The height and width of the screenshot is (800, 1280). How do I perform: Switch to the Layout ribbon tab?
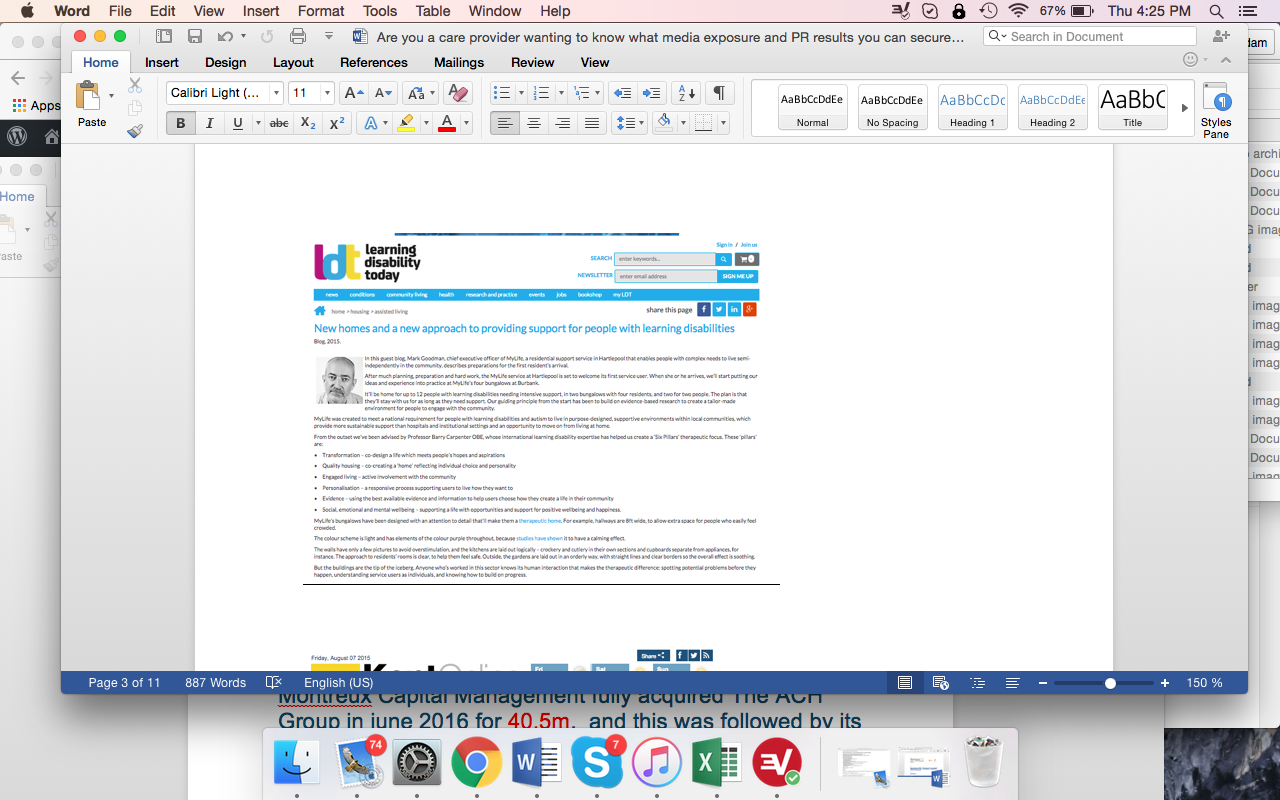[x=293, y=62]
